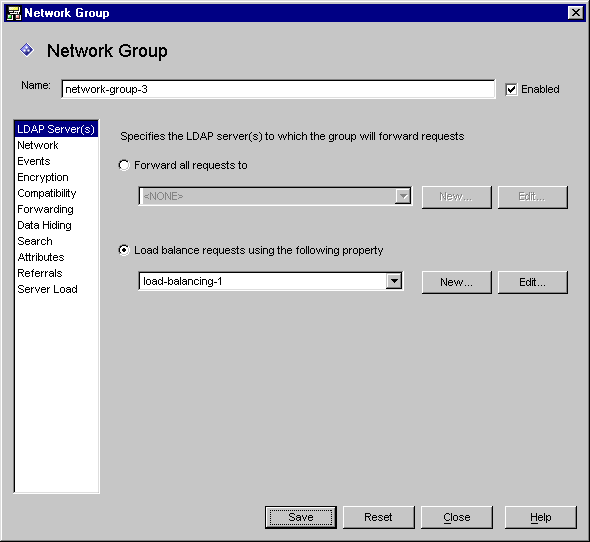Select Search in the category list
This screenshot has height=542, width=590.
pyautogui.click(x=56, y=241)
